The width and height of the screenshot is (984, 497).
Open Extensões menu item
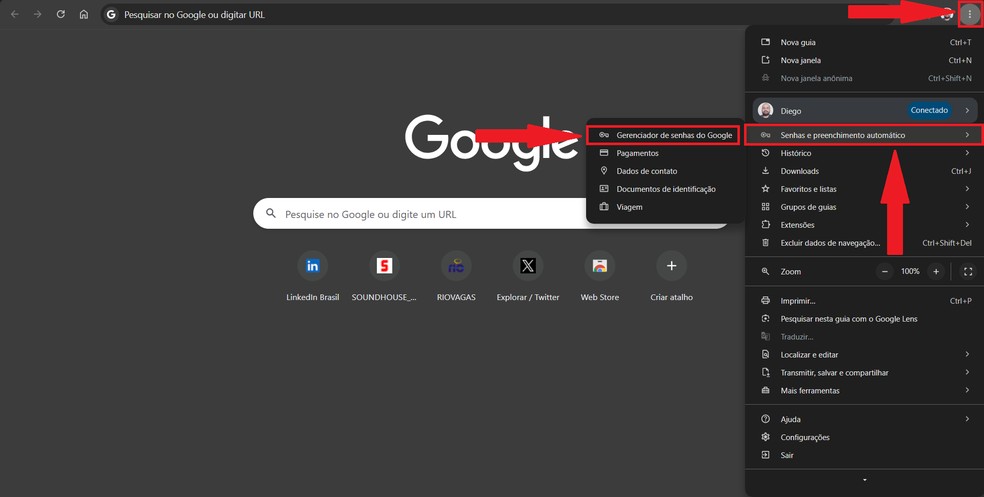(x=865, y=225)
